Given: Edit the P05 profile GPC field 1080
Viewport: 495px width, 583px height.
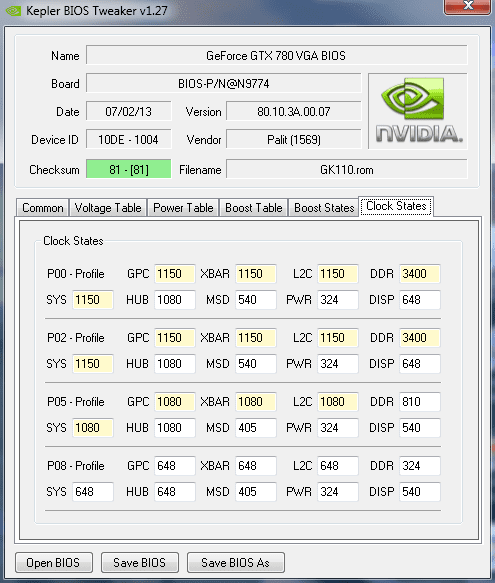Looking at the screenshot, I should [175, 402].
